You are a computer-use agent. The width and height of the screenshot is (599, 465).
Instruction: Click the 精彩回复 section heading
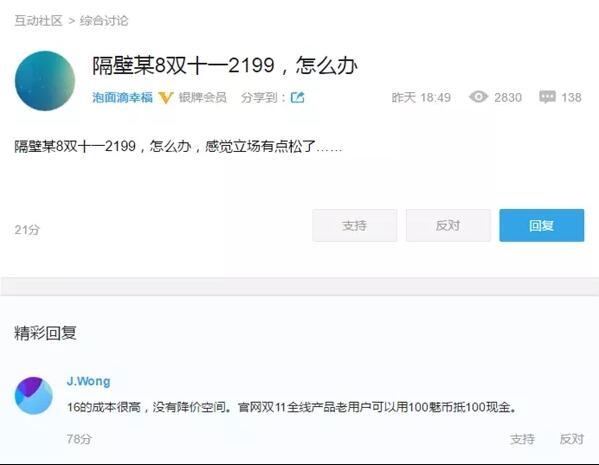pos(45,333)
